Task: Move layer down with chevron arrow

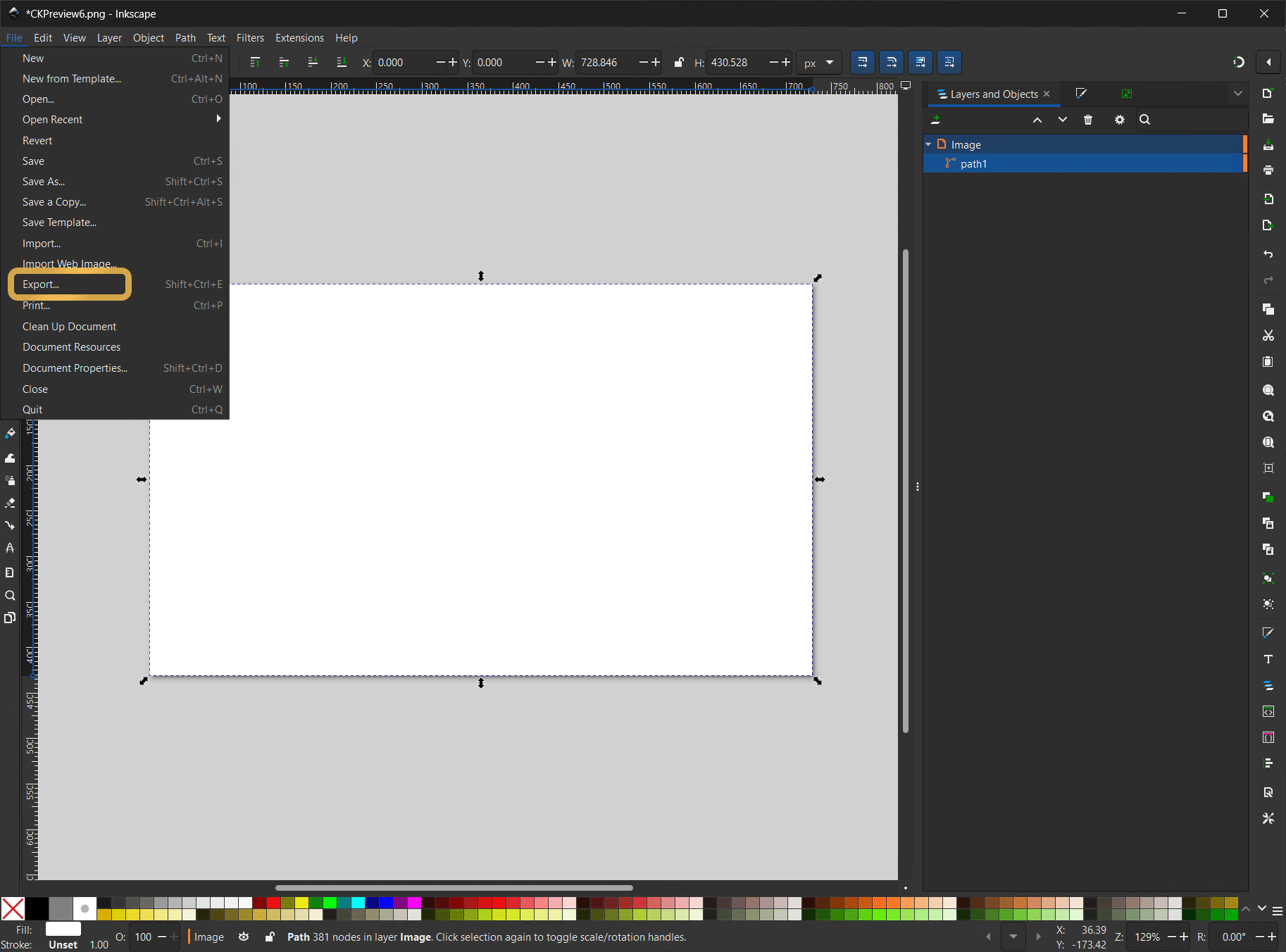Action: 1062,120
